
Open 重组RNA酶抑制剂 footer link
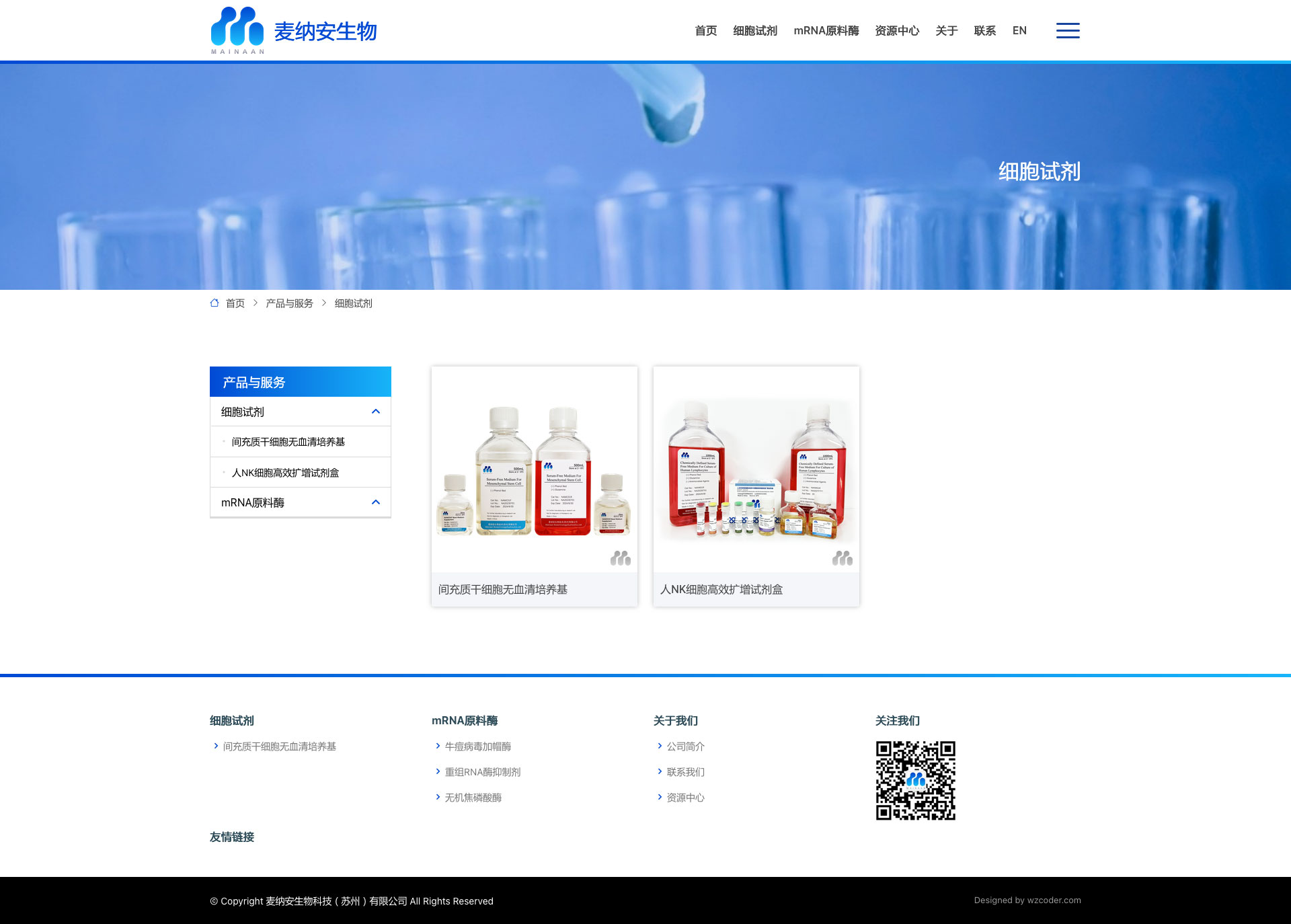point(482,772)
